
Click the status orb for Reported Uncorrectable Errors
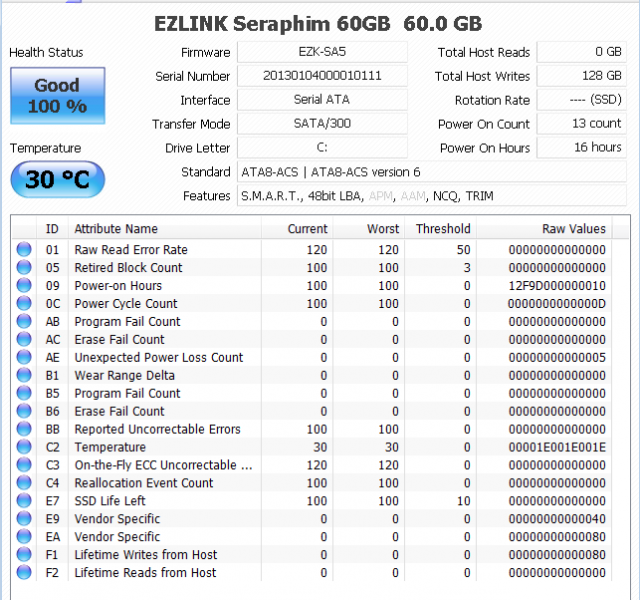point(24,429)
